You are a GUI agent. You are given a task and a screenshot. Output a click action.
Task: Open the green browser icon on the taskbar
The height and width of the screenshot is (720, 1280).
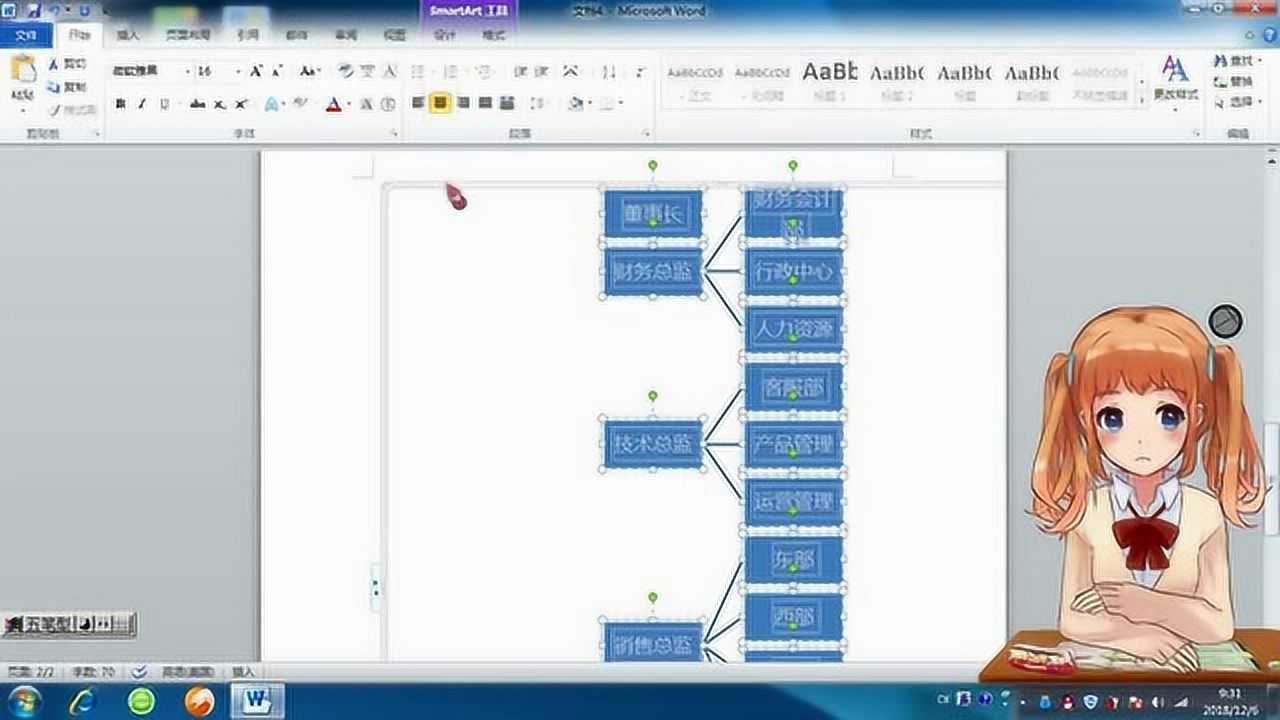tap(142, 701)
